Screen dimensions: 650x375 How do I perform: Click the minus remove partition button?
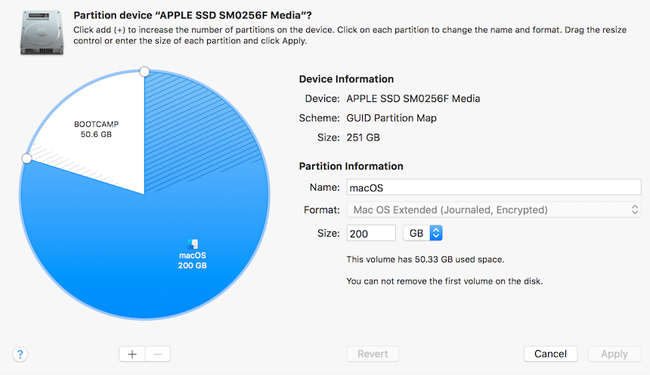click(x=158, y=354)
